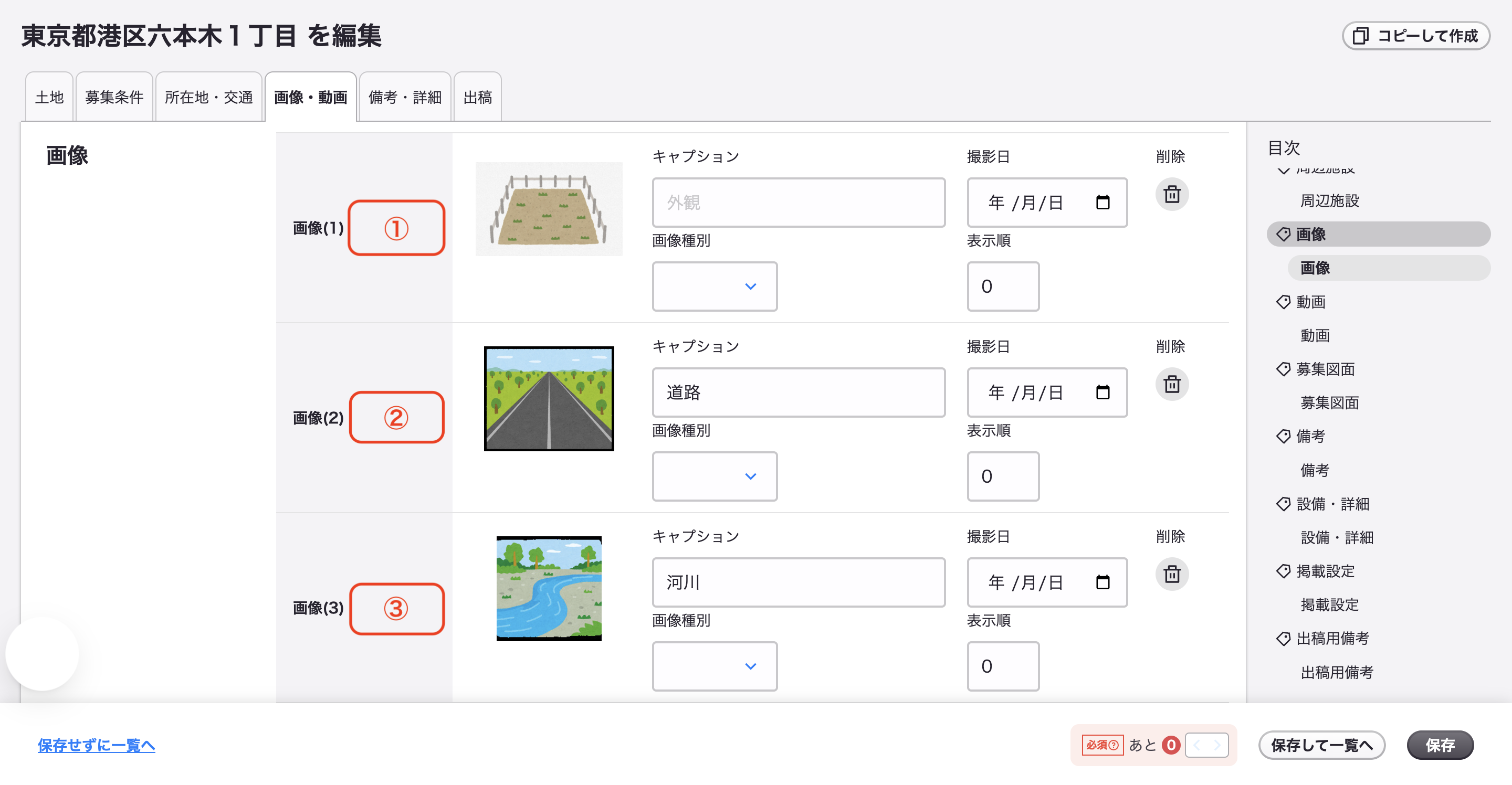Open calendar picker for 道路 image 撮影日
Viewport: 1512px width, 785px height.
tap(1102, 392)
